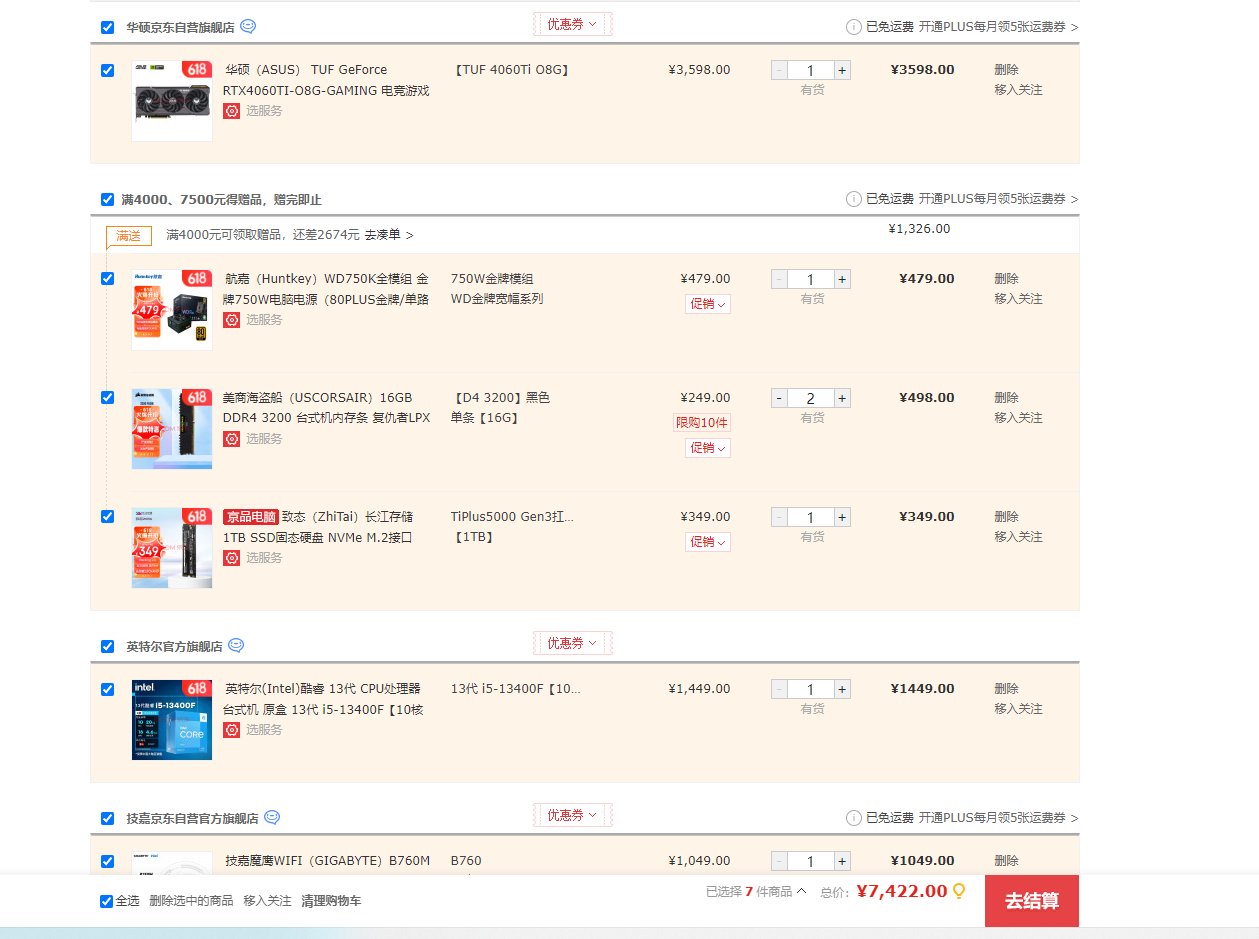Open 技嘉京东自营官方旗舰店 store name link

pyautogui.click(x=192, y=818)
